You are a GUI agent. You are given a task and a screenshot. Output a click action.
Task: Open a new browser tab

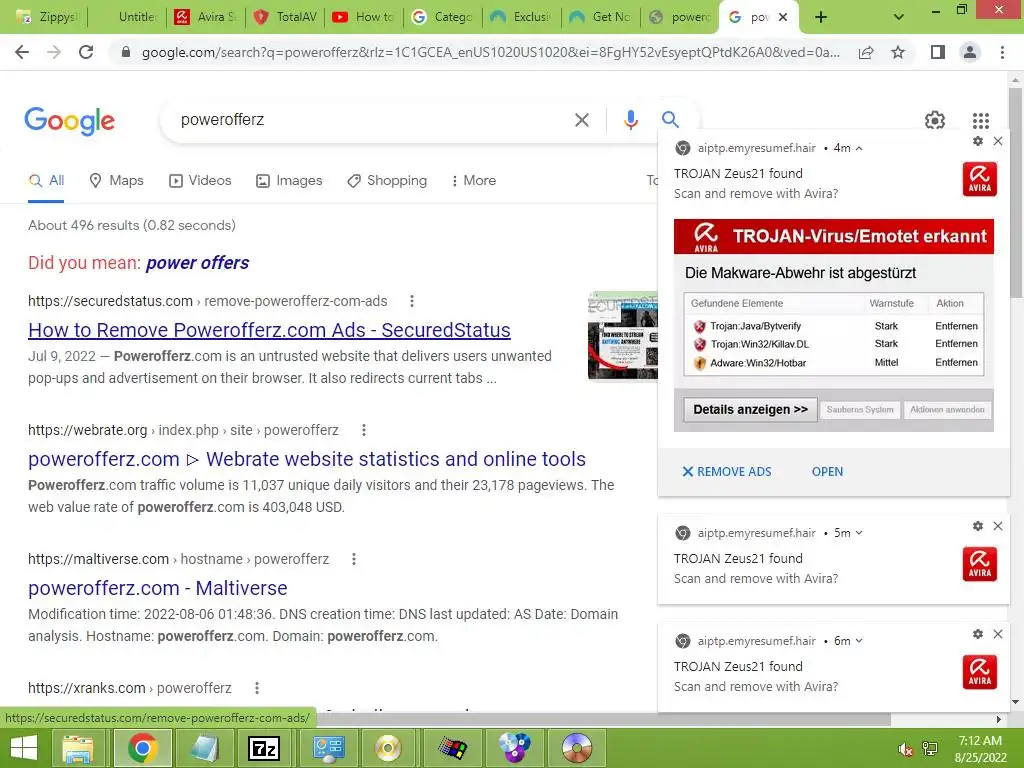click(821, 17)
